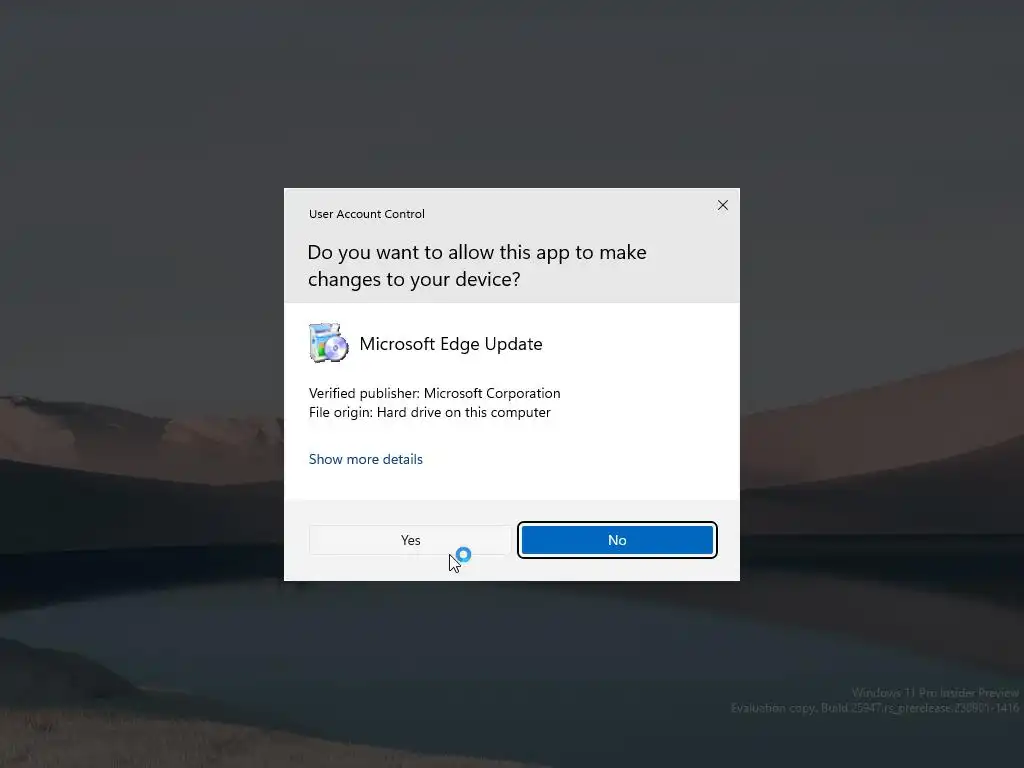Click the File origin label
Viewport: 1024px width, 768px height.
pos(340,412)
